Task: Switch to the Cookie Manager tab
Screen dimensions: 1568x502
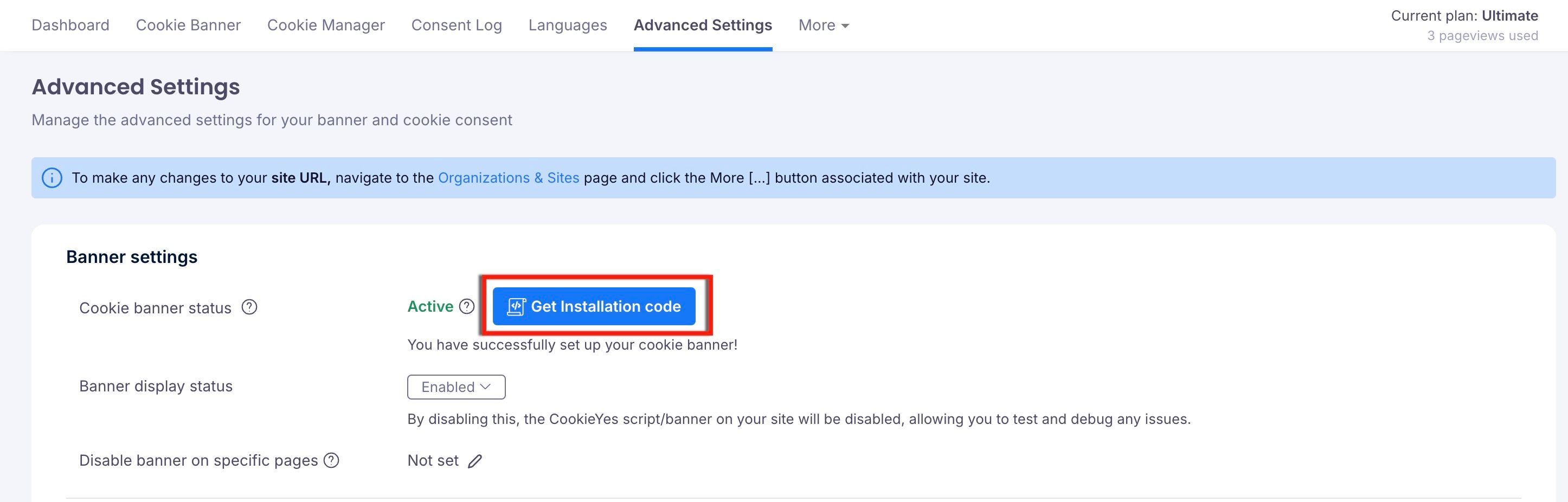Action: pyautogui.click(x=326, y=25)
